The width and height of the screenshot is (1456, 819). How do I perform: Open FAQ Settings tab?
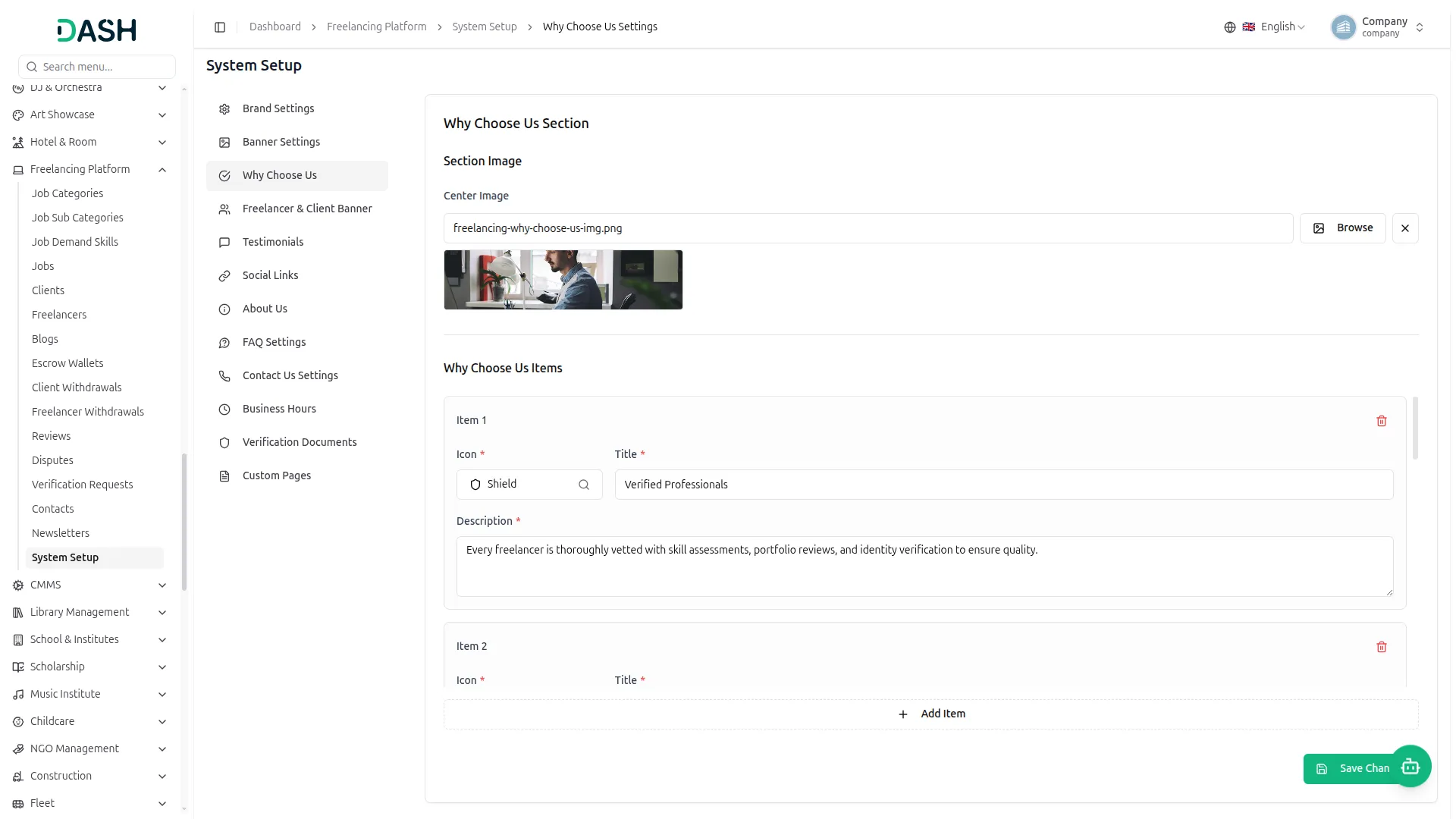[297, 343]
